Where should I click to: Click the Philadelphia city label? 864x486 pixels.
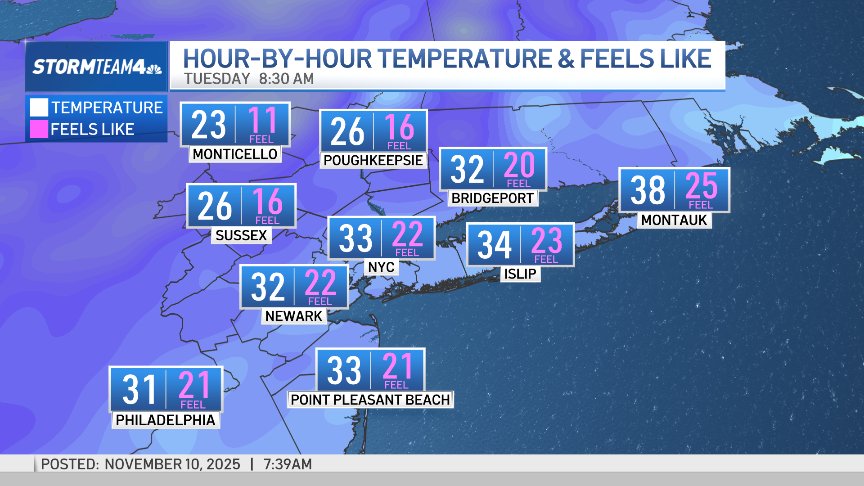[x=166, y=420]
